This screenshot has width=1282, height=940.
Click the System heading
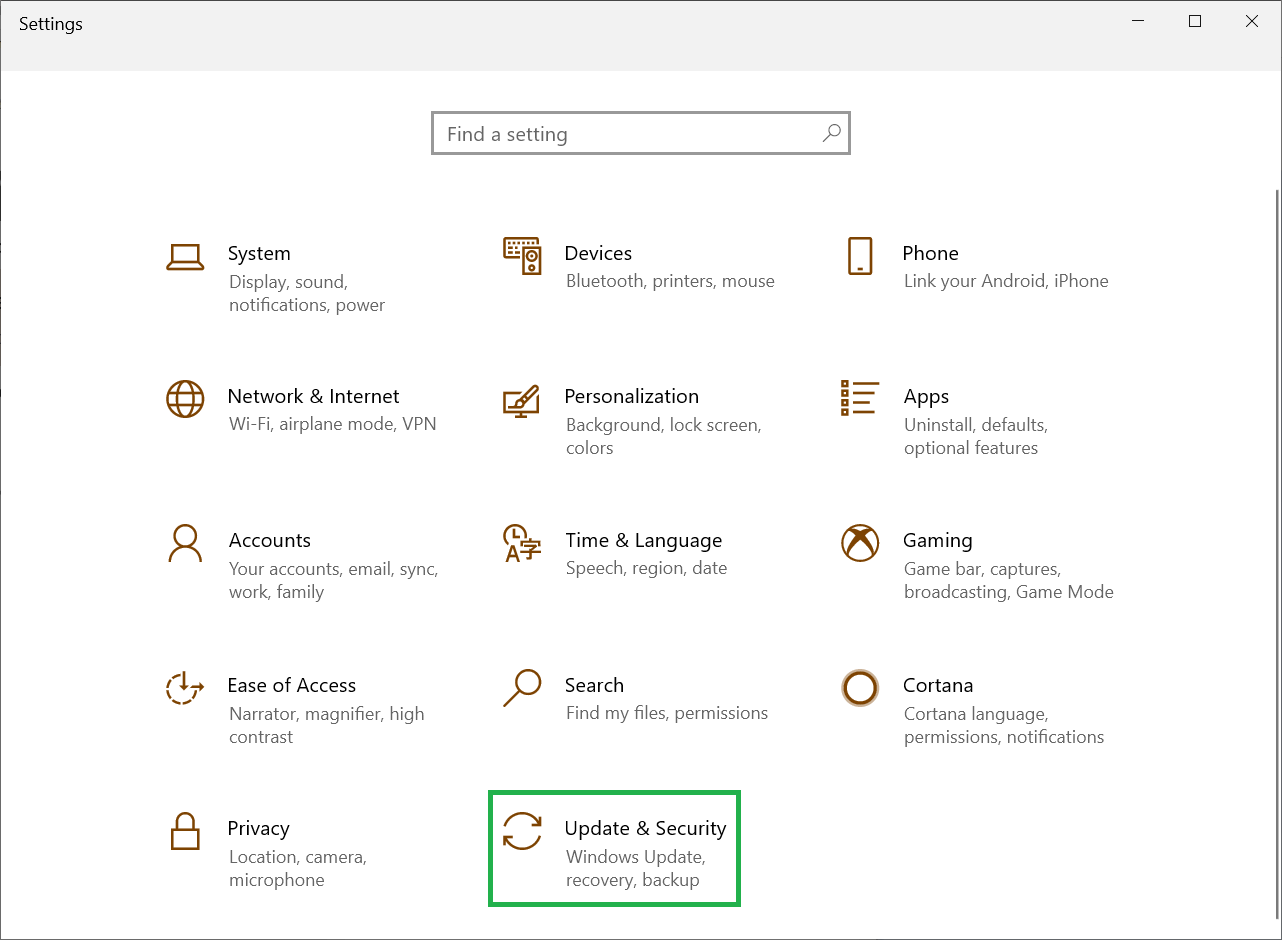259,253
